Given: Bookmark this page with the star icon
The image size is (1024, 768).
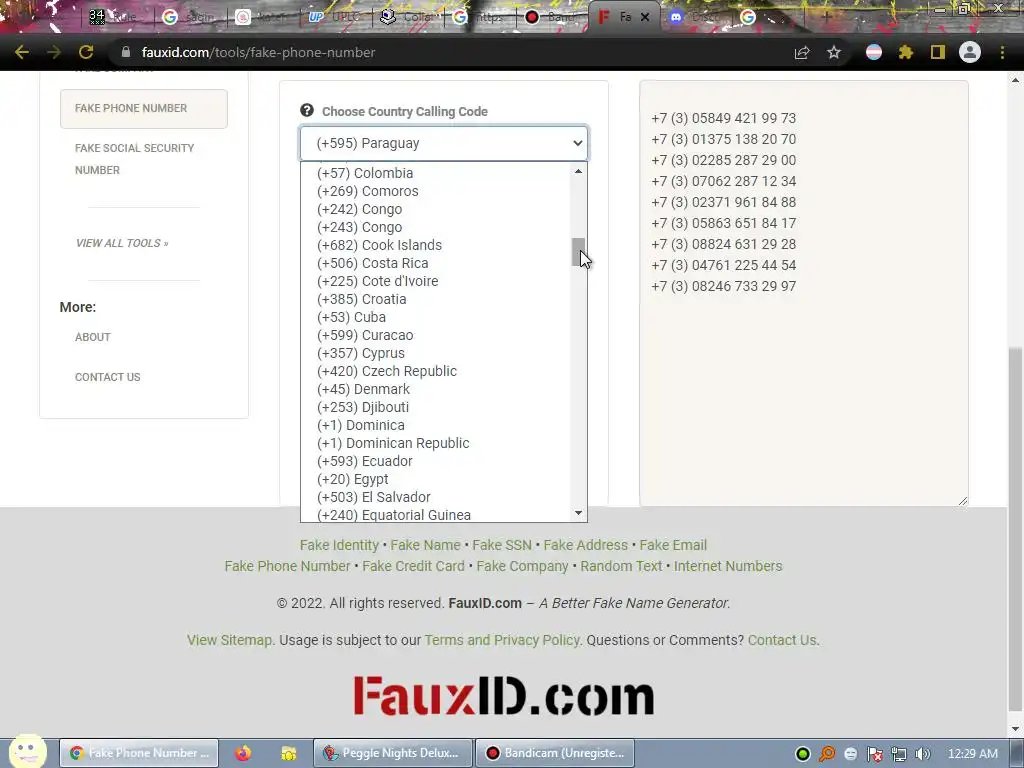Looking at the screenshot, I should (x=834, y=52).
